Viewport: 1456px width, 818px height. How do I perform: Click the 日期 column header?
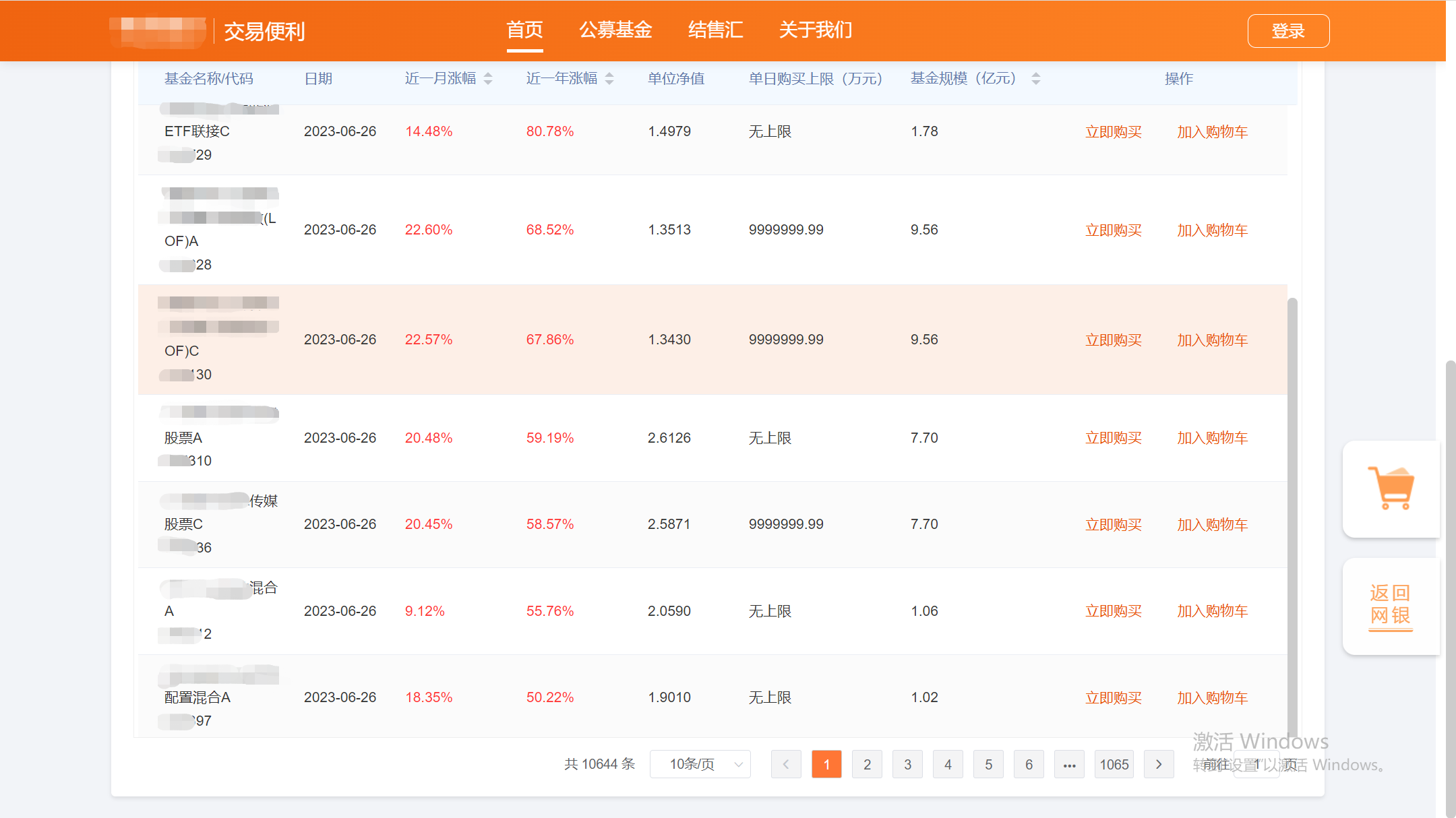click(x=318, y=79)
